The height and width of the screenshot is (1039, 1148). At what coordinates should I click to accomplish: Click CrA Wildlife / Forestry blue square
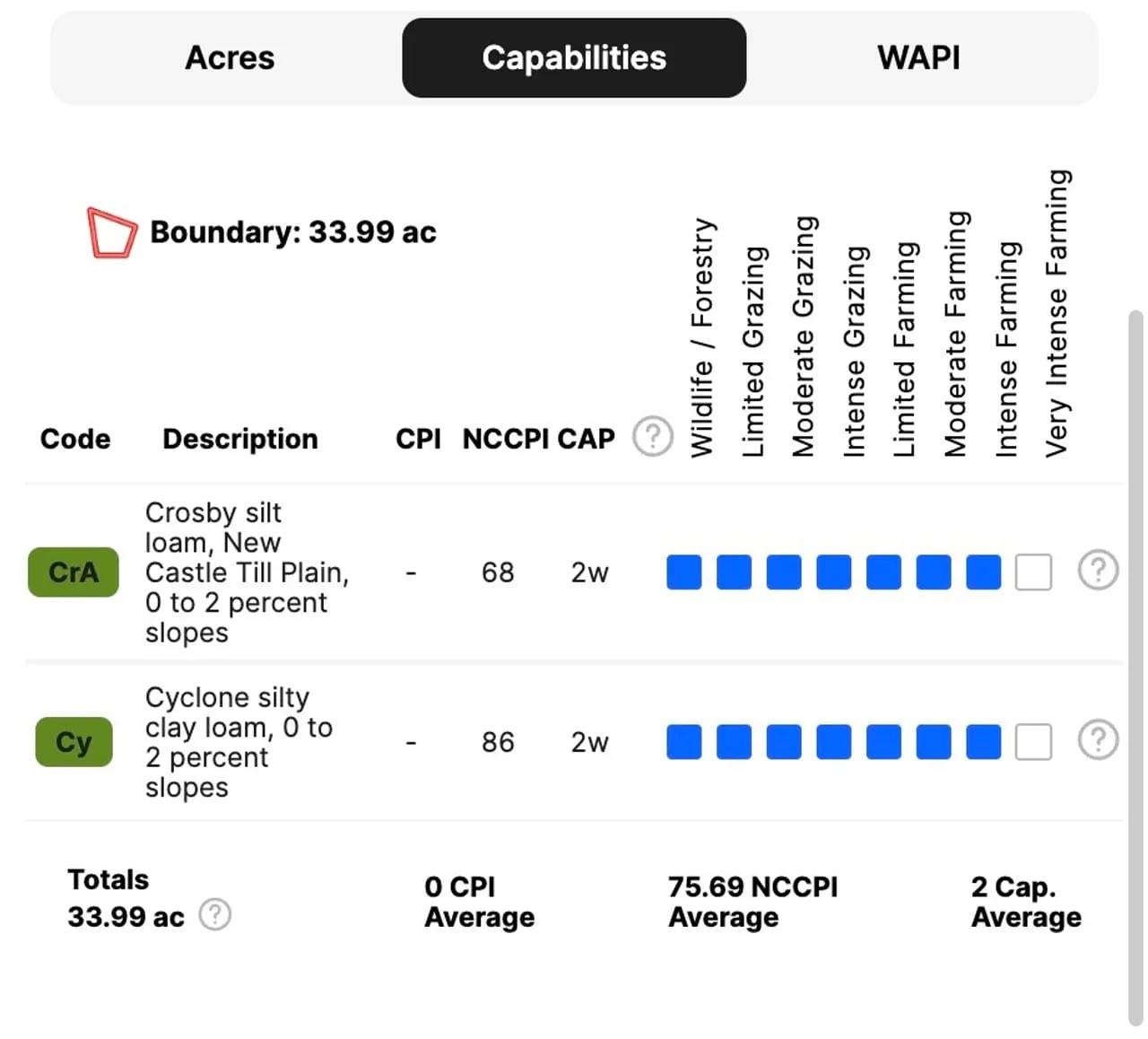tap(684, 572)
